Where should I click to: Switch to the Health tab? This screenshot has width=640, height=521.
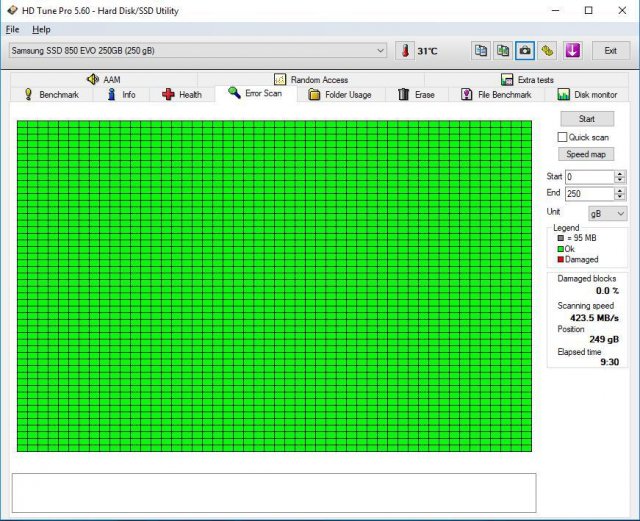coord(181,95)
